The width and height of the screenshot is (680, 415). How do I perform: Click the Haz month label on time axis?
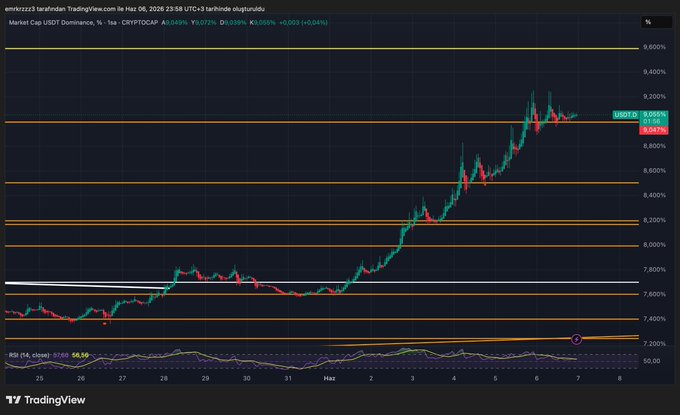(330, 378)
